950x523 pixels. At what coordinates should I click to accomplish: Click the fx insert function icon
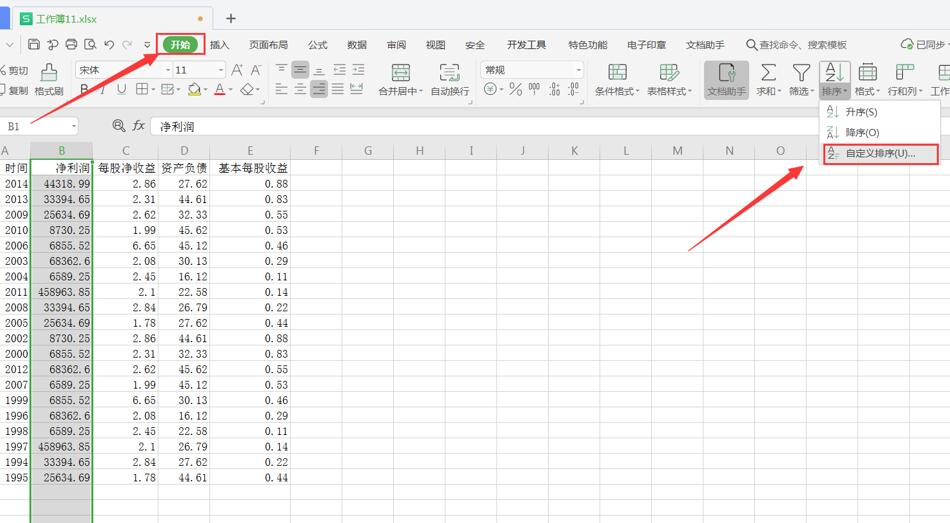click(x=139, y=125)
